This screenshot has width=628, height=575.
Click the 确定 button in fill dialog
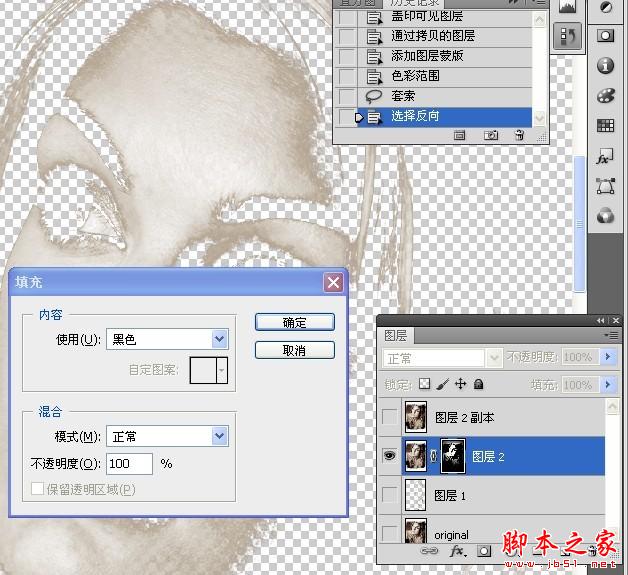tap(294, 322)
